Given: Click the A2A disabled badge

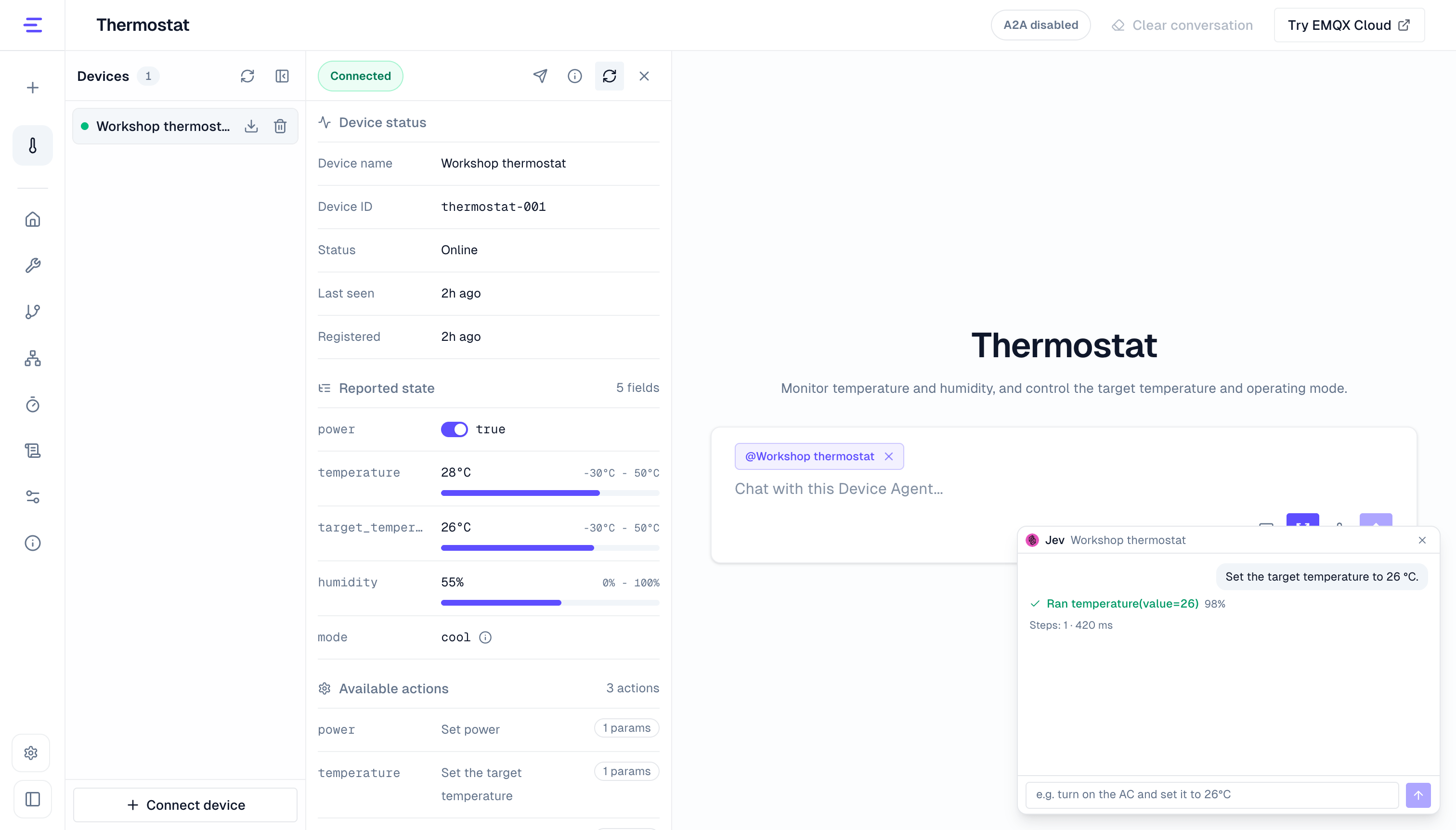Looking at the screenshot, I should 1040,25.
